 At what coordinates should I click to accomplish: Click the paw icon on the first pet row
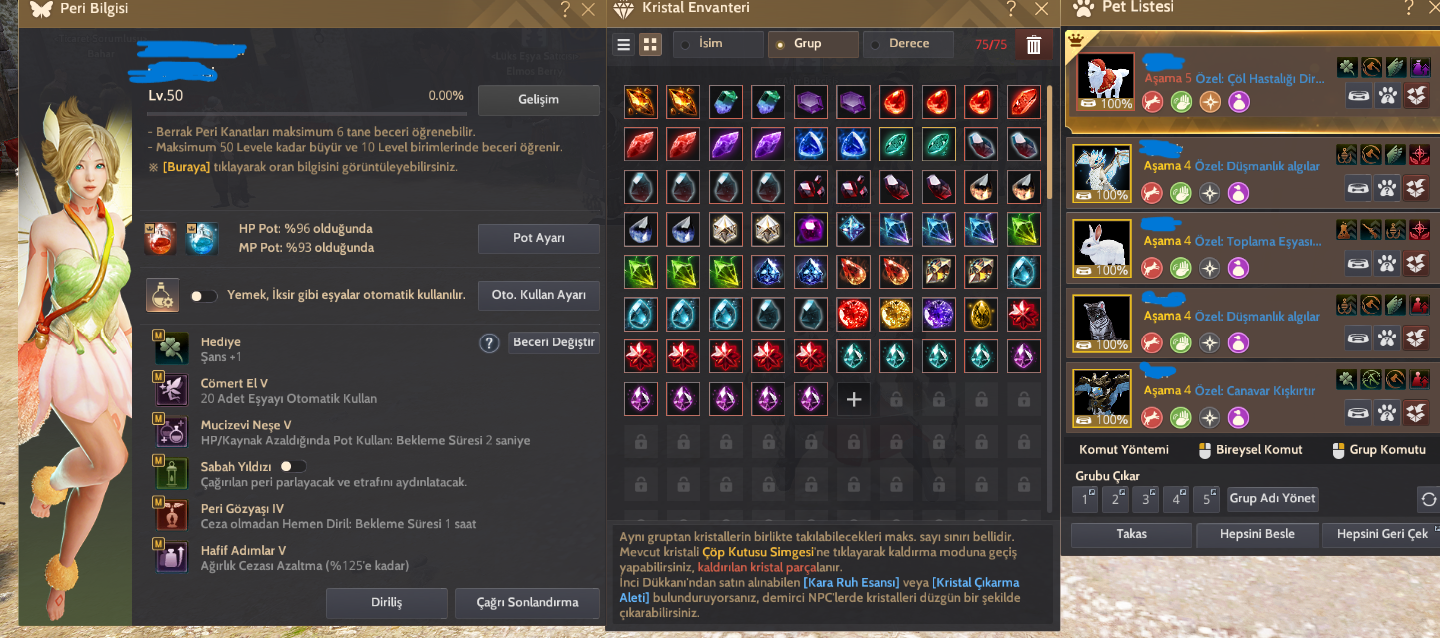(1387, 96)
